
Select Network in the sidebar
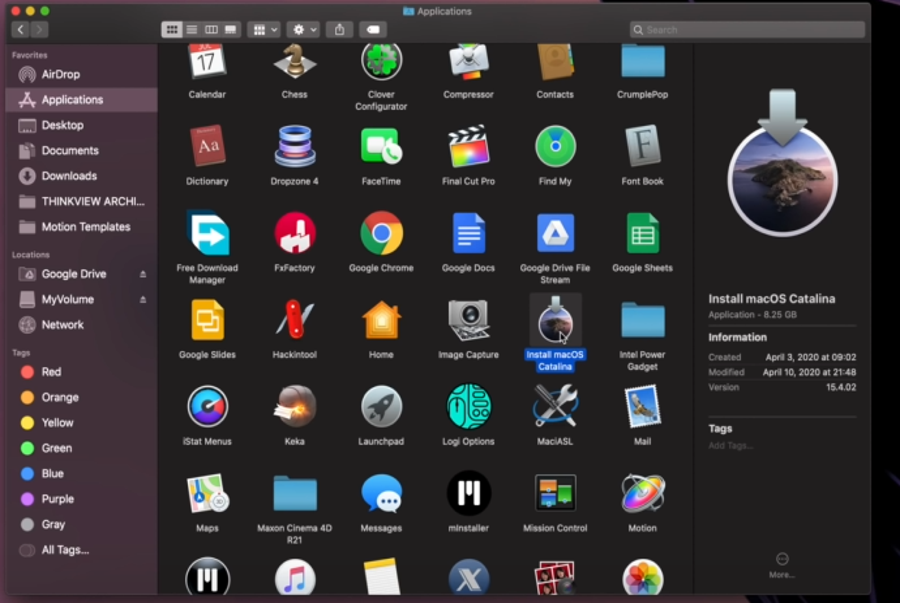click(82, 325)
